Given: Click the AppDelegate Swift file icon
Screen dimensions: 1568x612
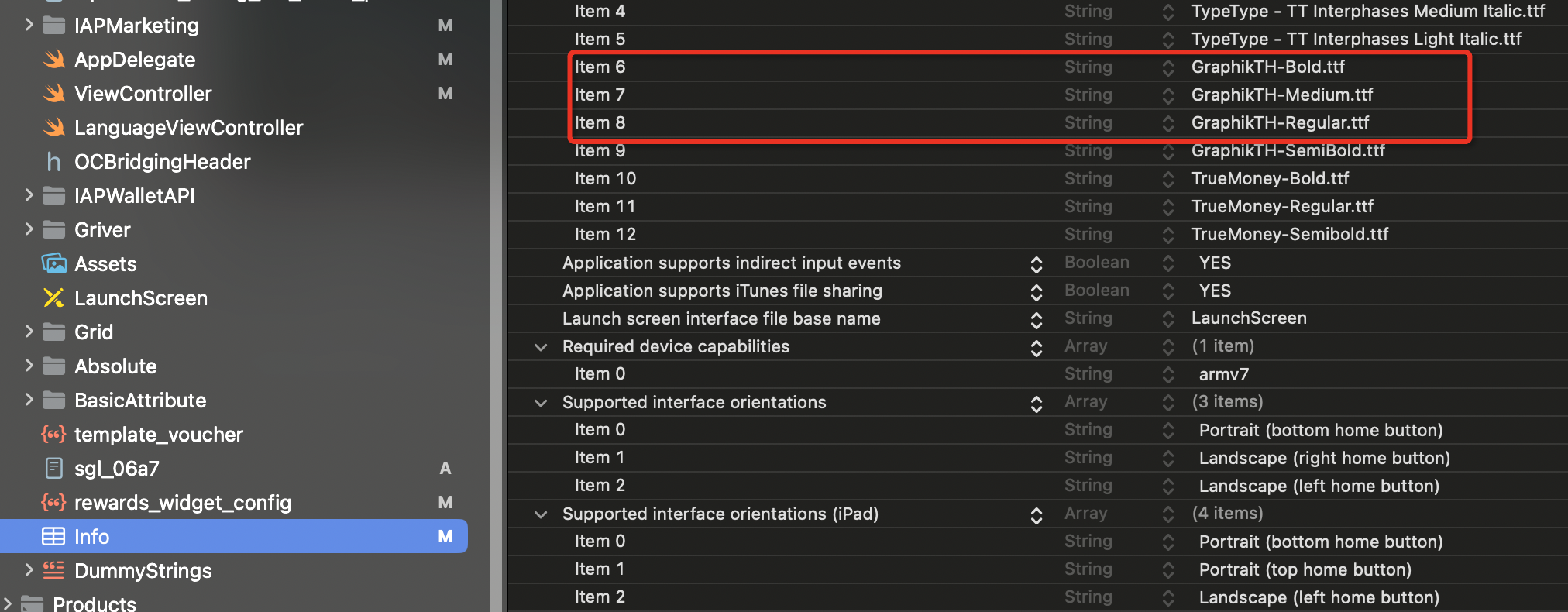Looking at the screenshot, I should click(x=53, y=60).
